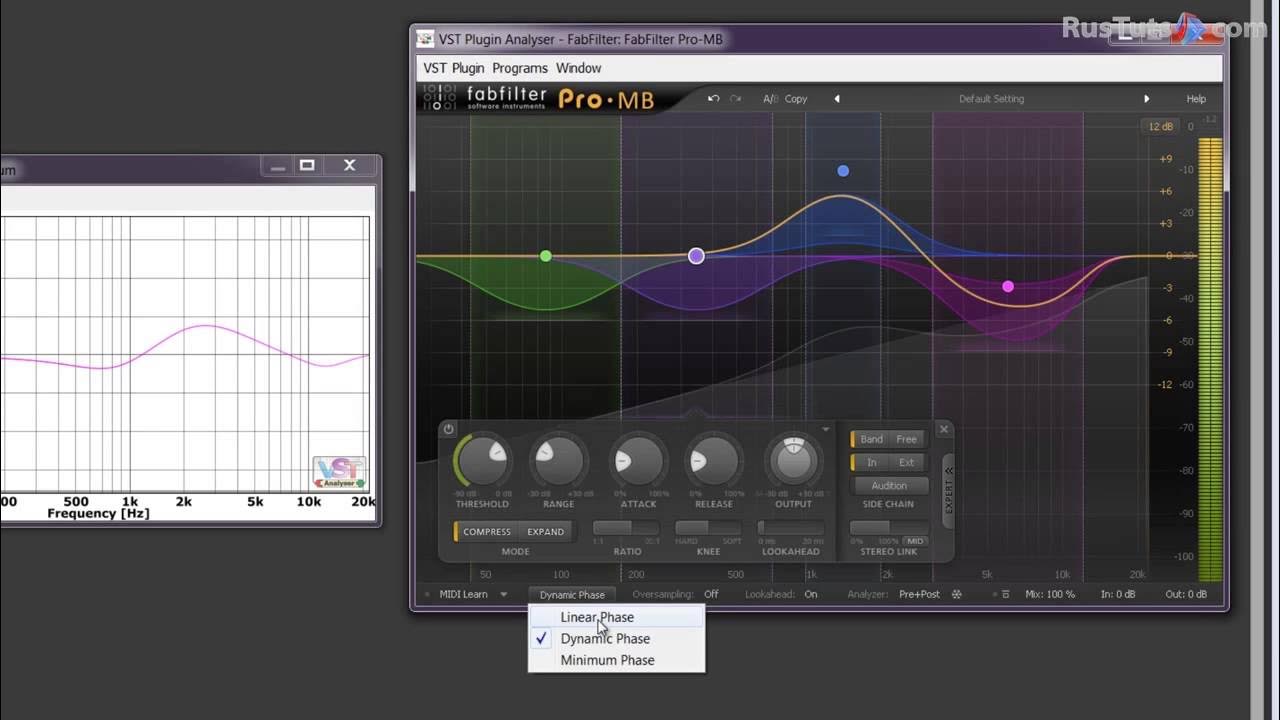Set mode to Compress
The width and height of the screenshot is (1280, 720).
(487, 532)
